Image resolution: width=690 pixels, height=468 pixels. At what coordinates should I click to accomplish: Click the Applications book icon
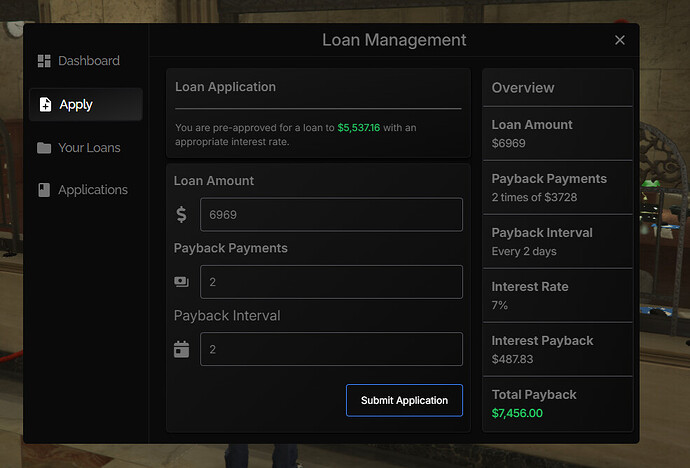(44, 190)
